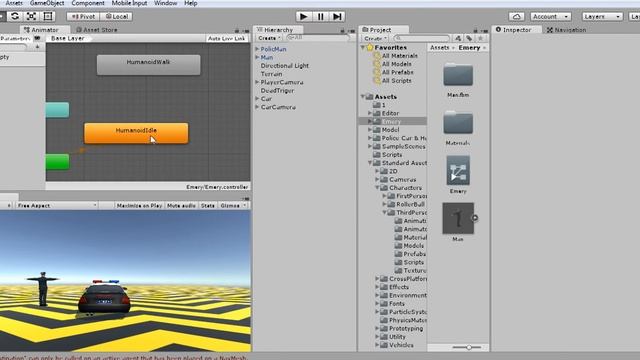
Task: Click the Base Layer breadcrumb
Action: pos(68,38)
